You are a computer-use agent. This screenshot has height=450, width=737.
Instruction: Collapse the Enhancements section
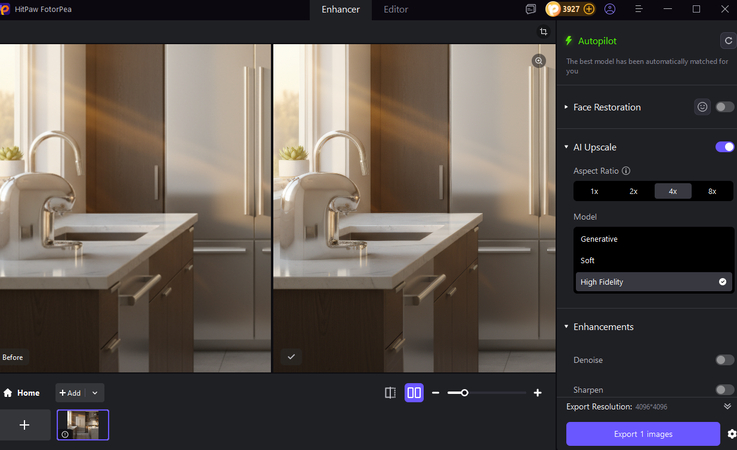[x=566, y=327]
